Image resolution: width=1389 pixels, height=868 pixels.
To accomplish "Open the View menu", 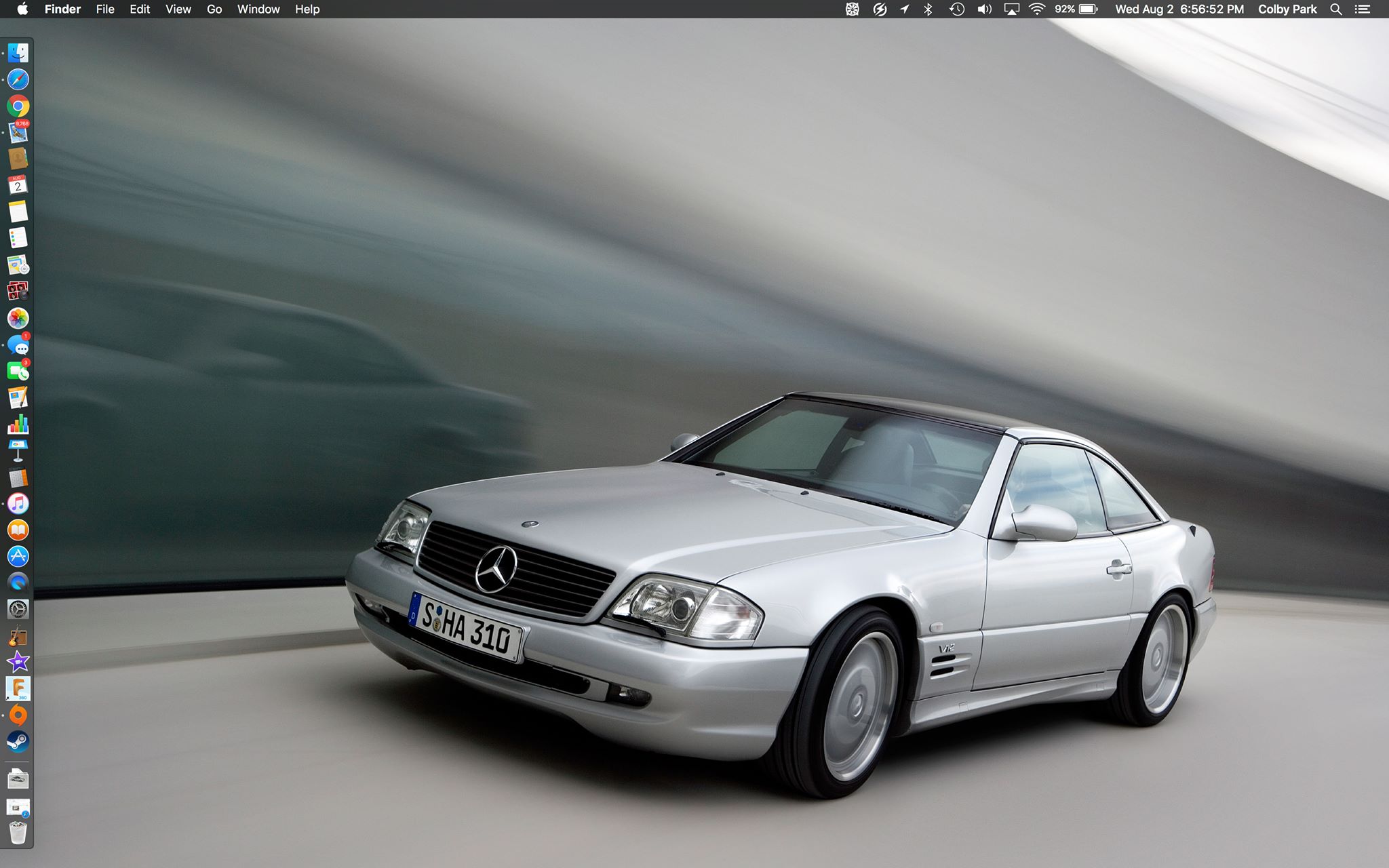I will click(178, 9).
